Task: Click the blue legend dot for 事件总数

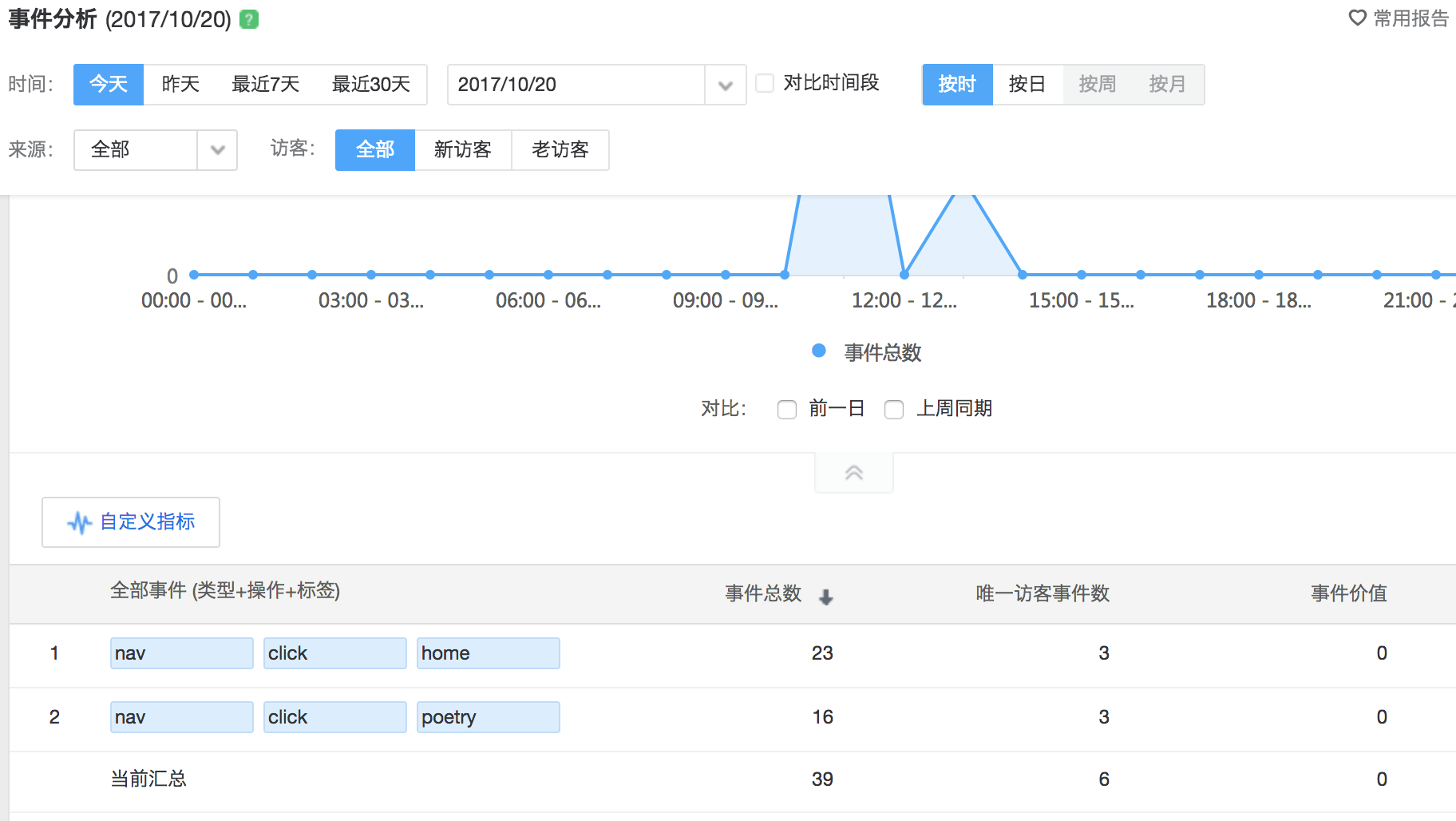Action: (818, 351)
